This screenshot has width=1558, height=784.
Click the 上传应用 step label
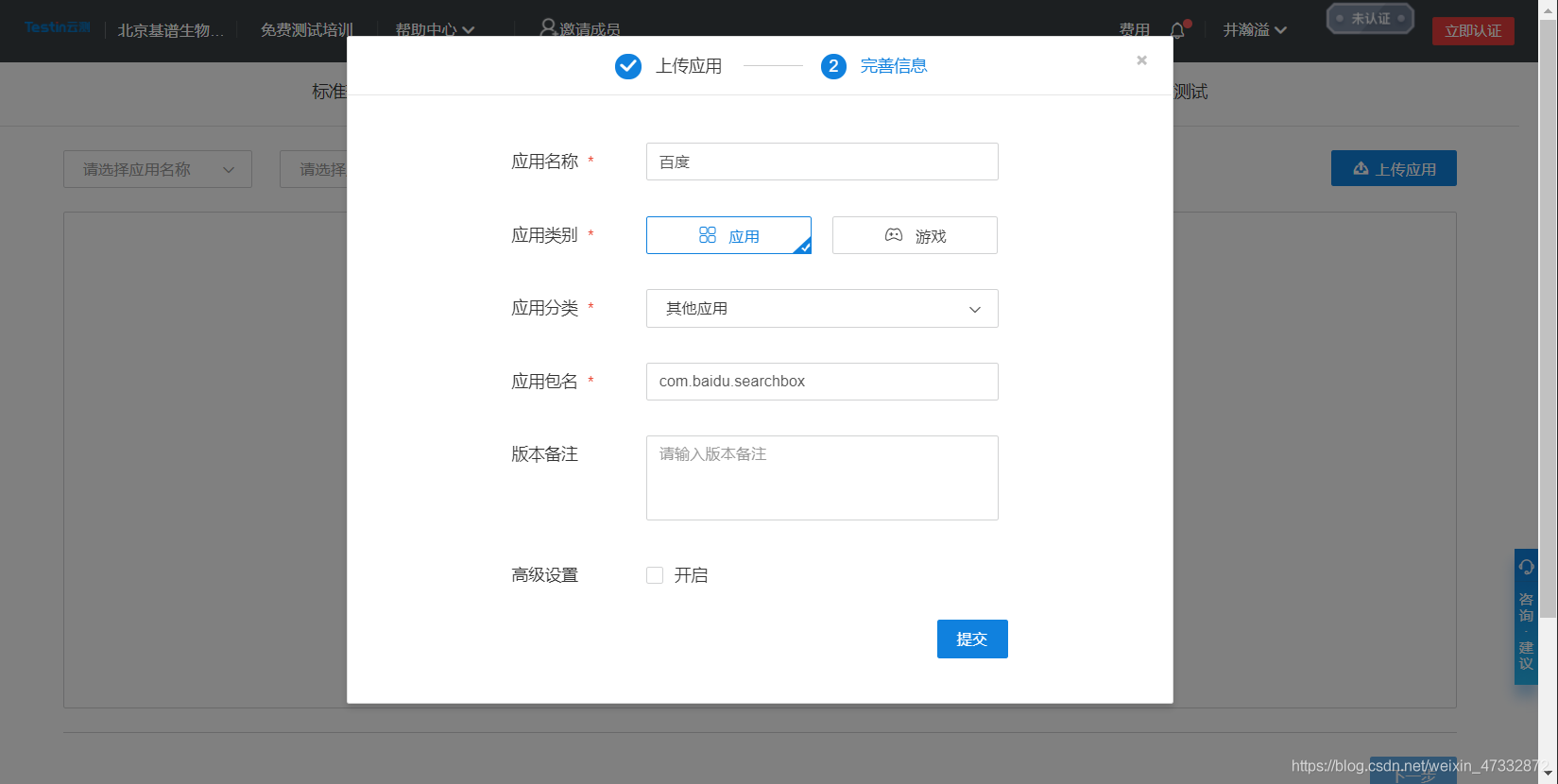[x=689, y=66]
